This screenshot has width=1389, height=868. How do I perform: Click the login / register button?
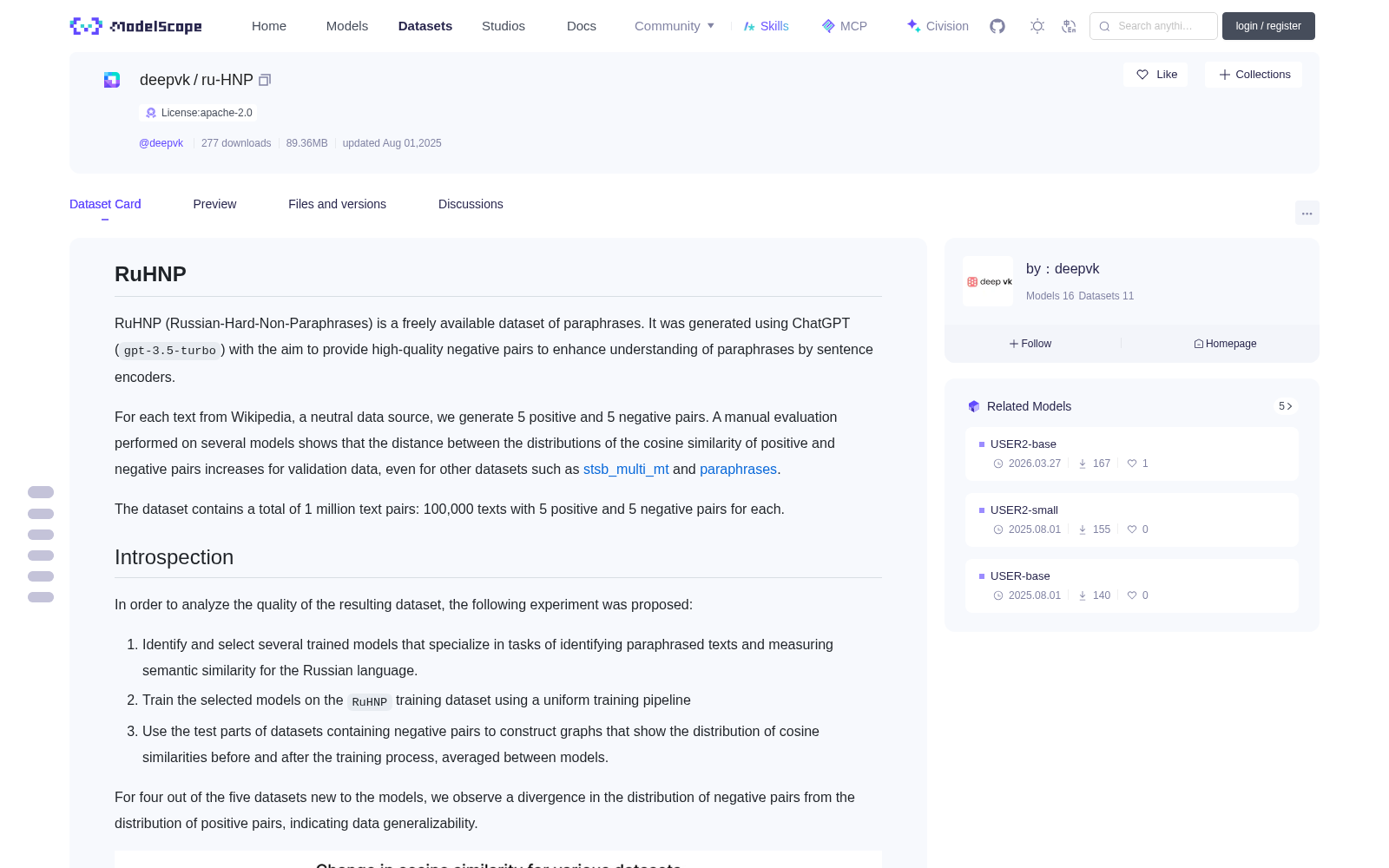(1268, 26)
